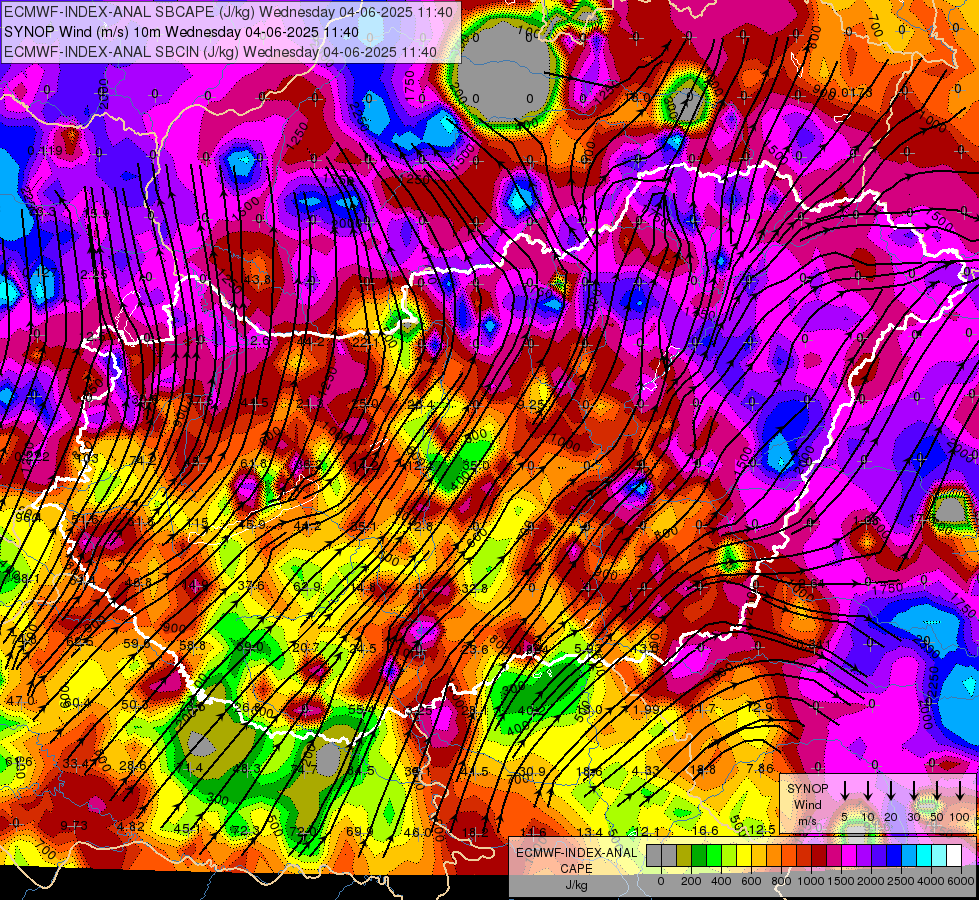Click the 22.1 value on the map

(365, 342)
